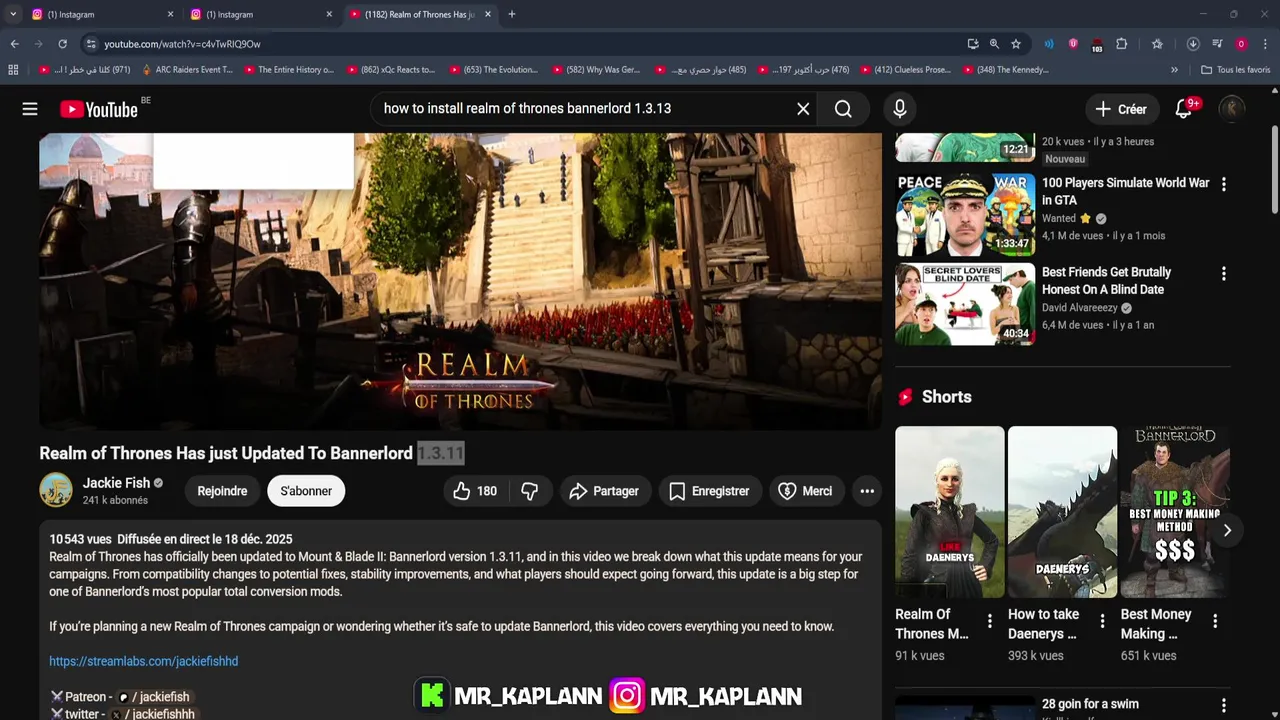Open options for Best Money Making short
The height and width of the screenshot is (720, 1280).
pos(1215,621)
